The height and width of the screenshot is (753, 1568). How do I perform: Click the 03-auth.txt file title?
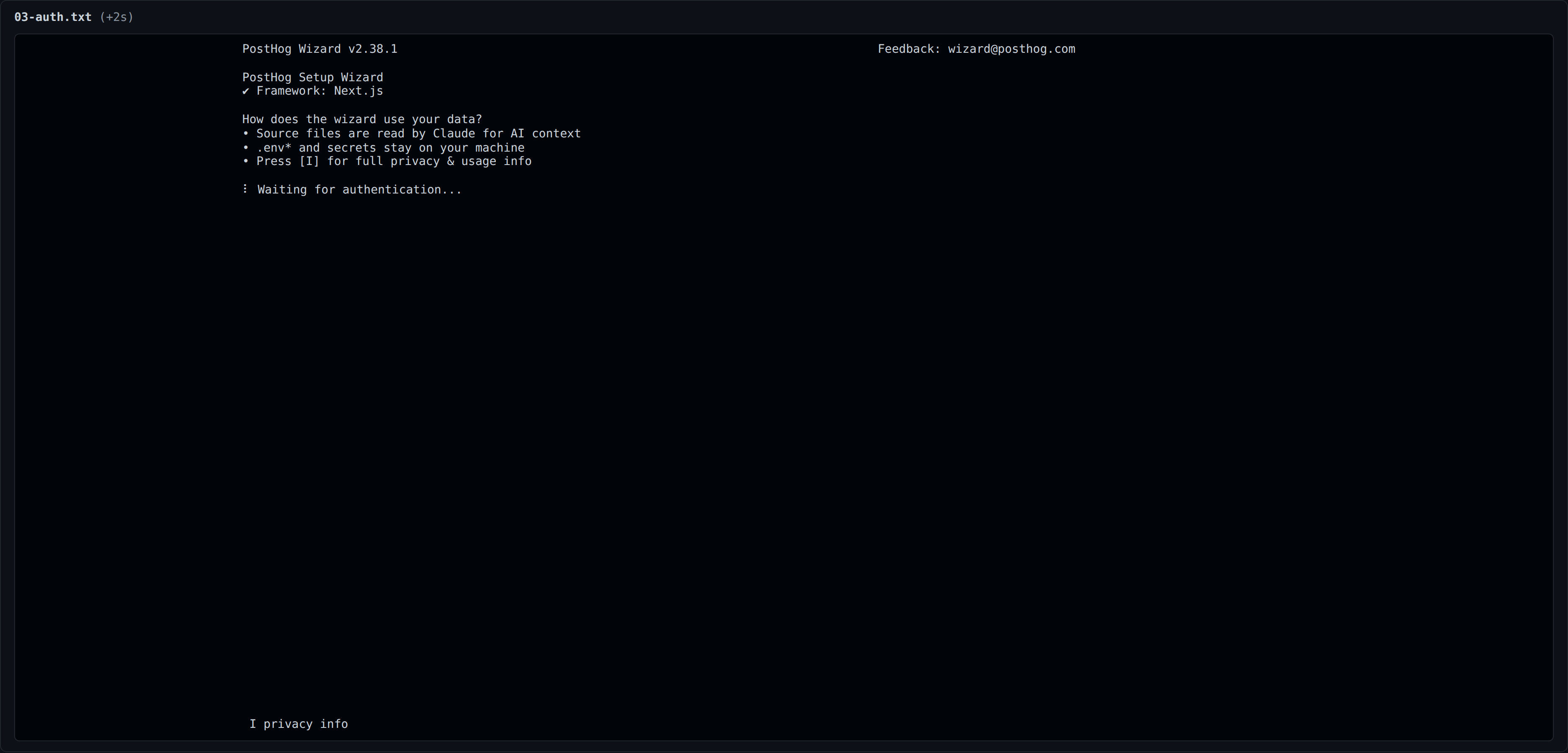click(53, 17)
